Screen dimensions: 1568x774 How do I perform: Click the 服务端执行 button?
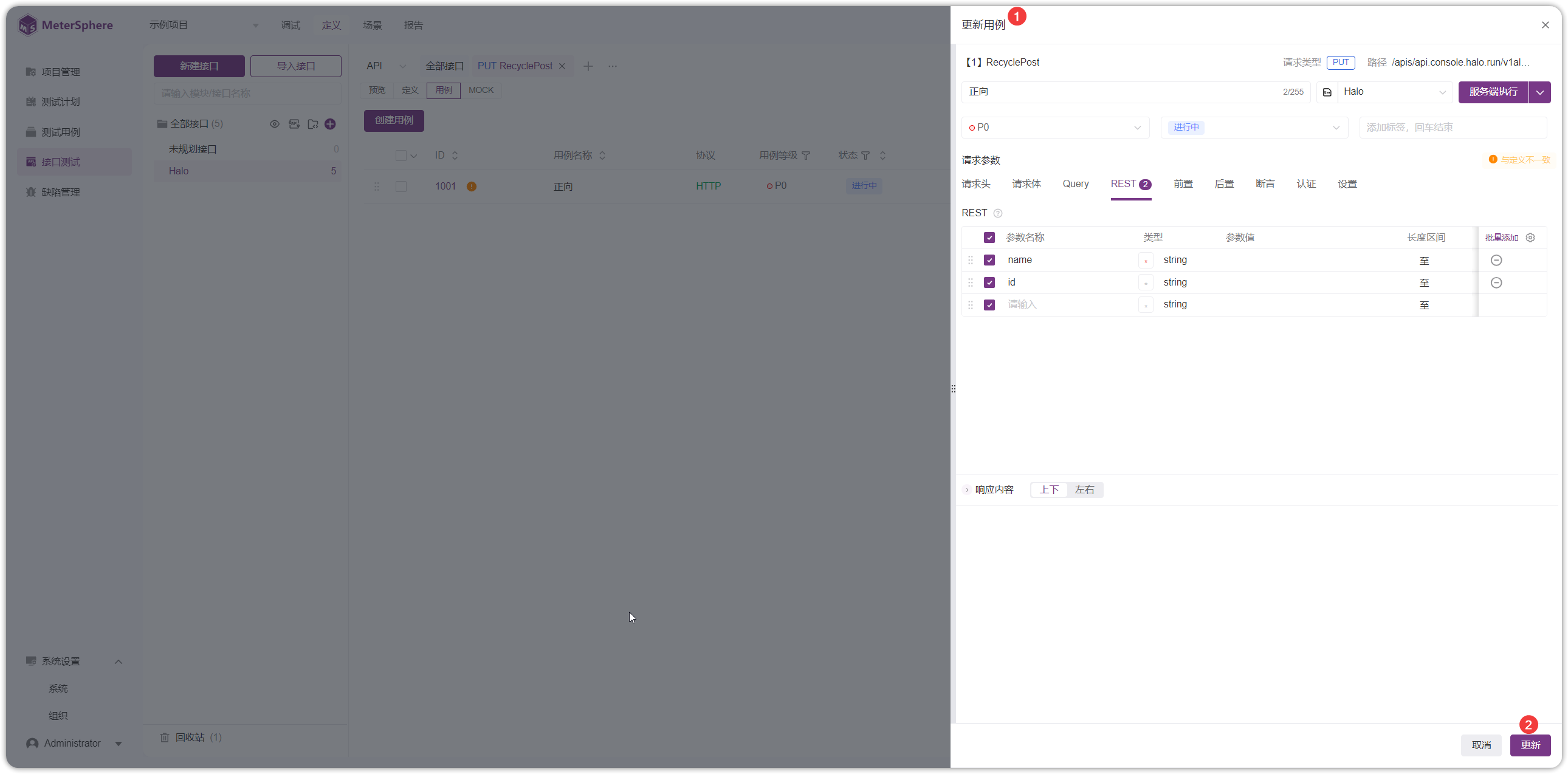point(1493,92)
